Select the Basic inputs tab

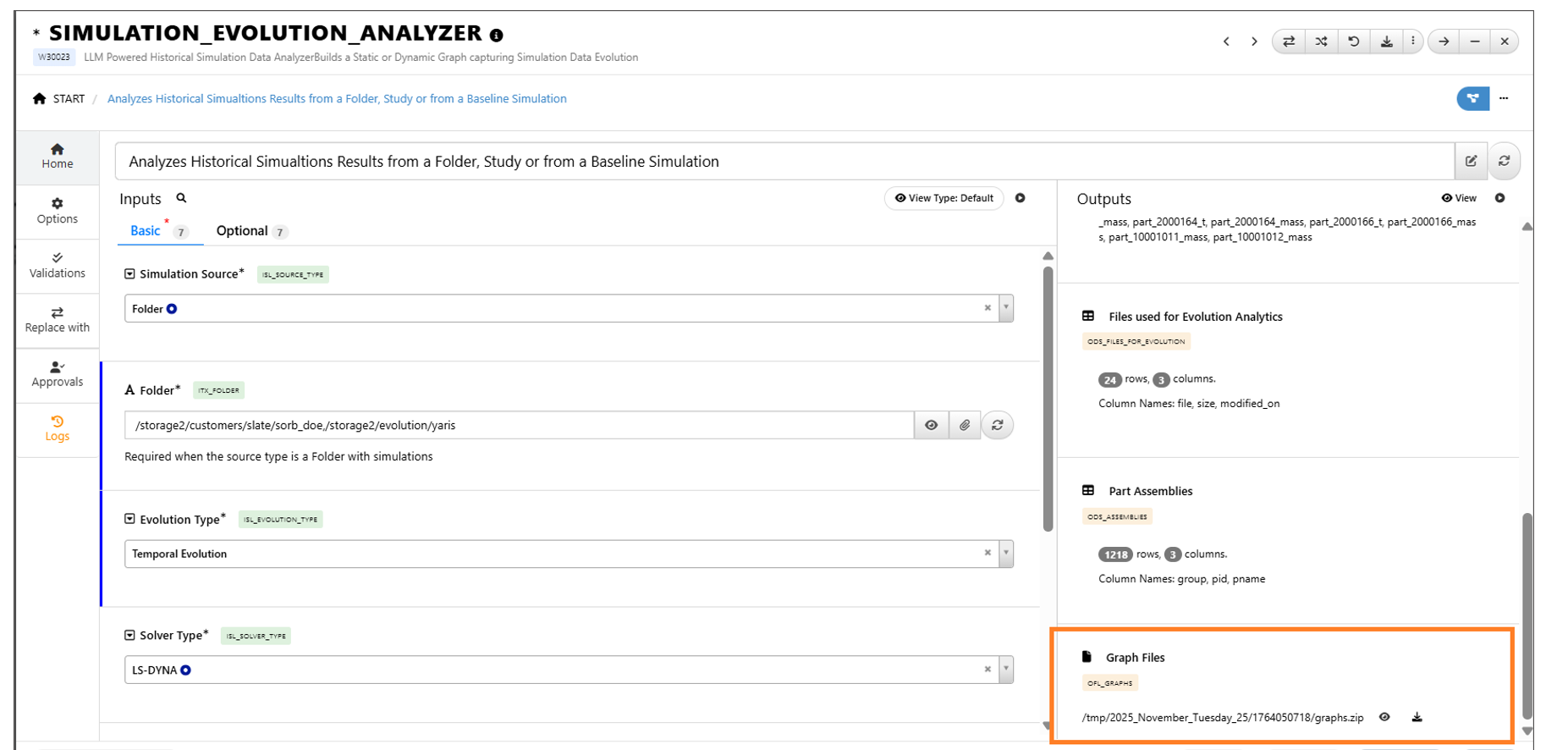point(146,231)
